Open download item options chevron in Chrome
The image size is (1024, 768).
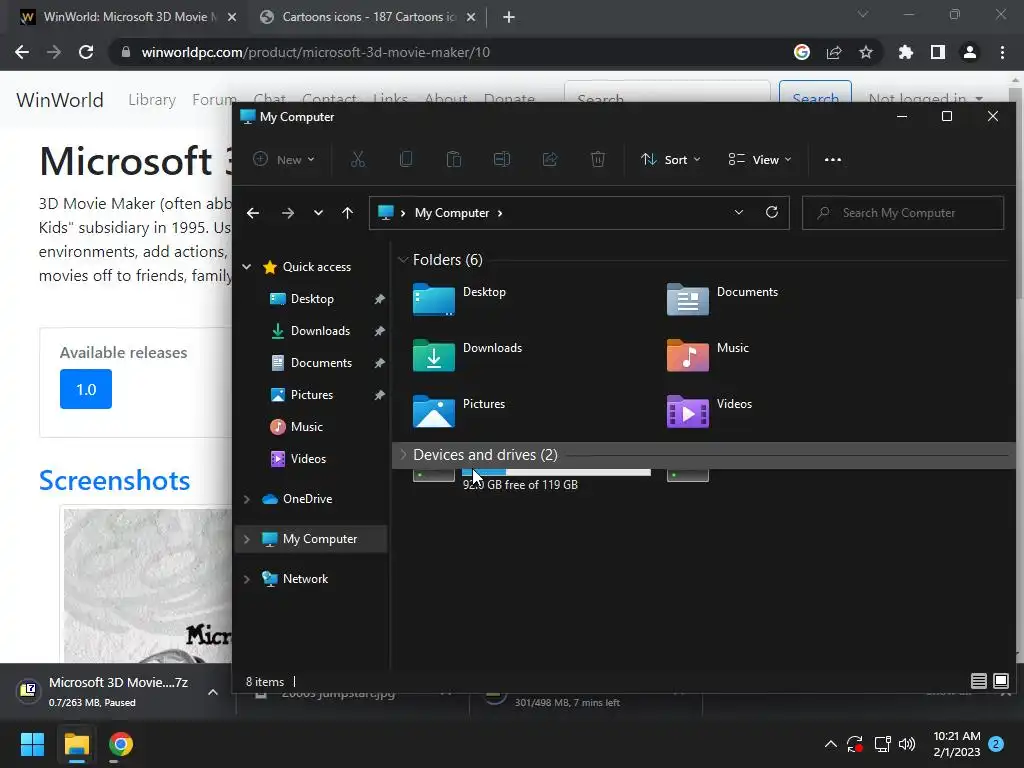coord(213,692)
